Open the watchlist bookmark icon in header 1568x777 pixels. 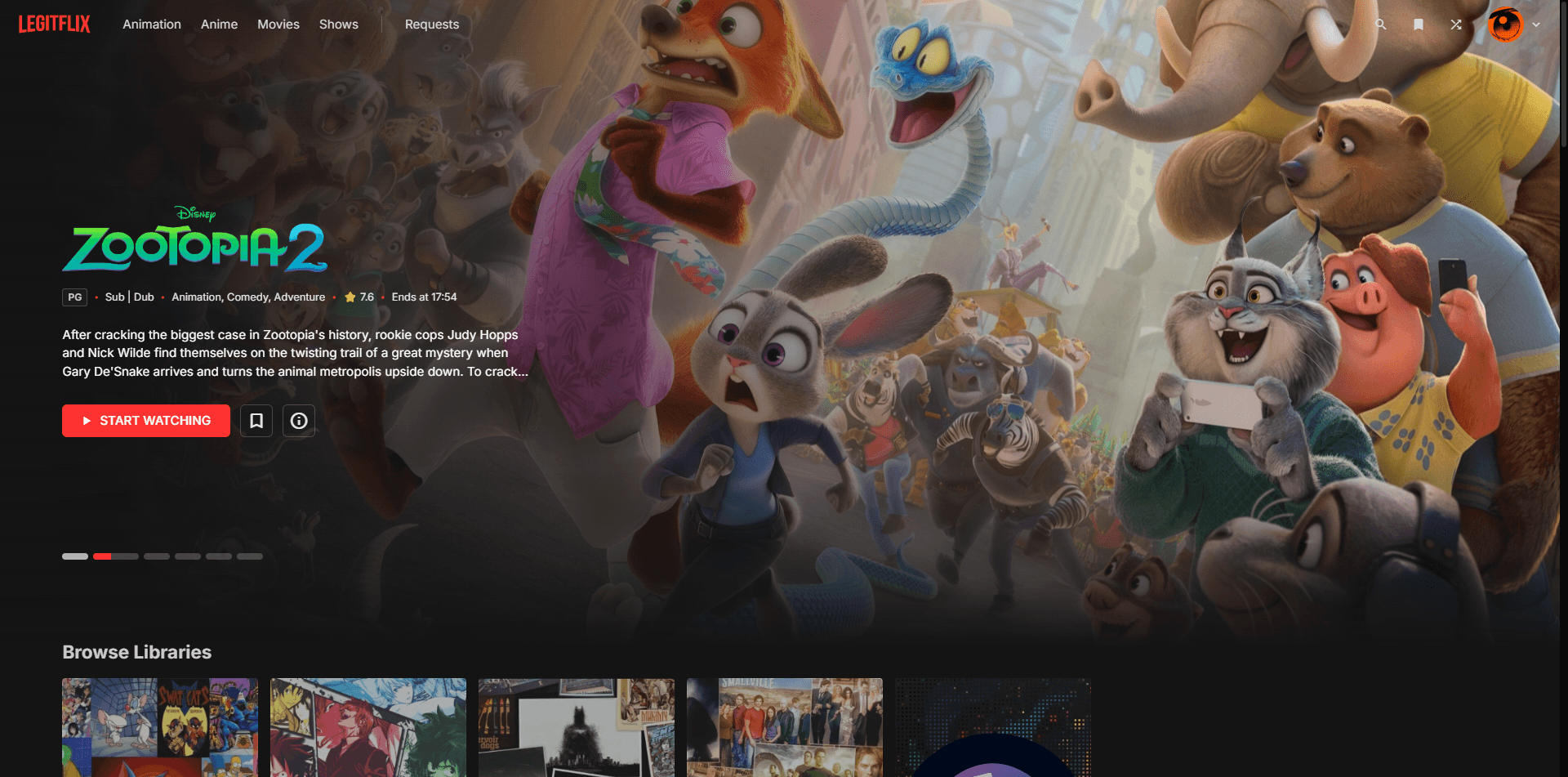[1419, 25]
